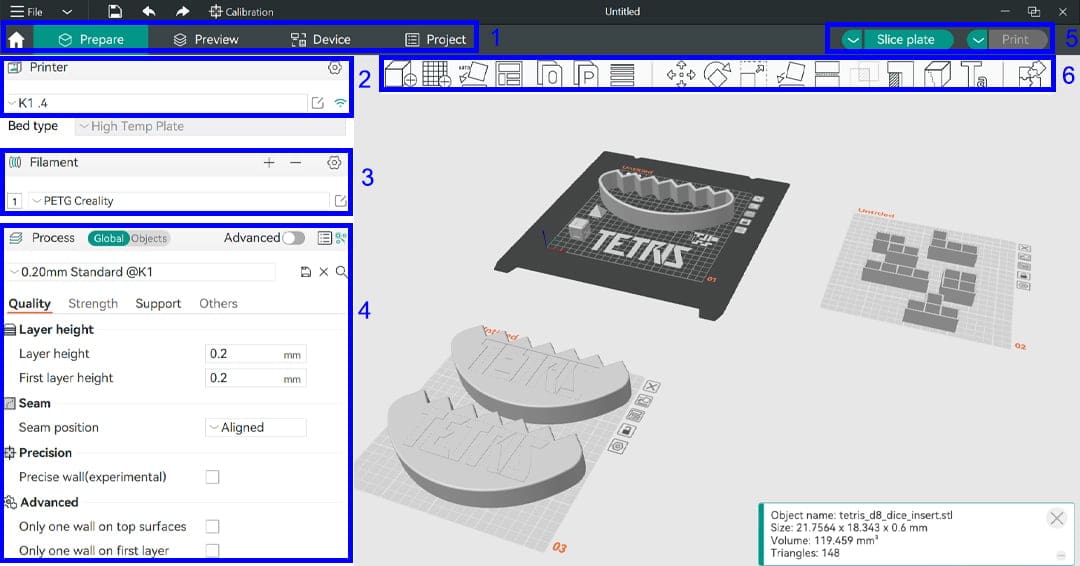Open the Assembly view puzzle icon
The image size is (1080, 566).
tap(1031, 74)
